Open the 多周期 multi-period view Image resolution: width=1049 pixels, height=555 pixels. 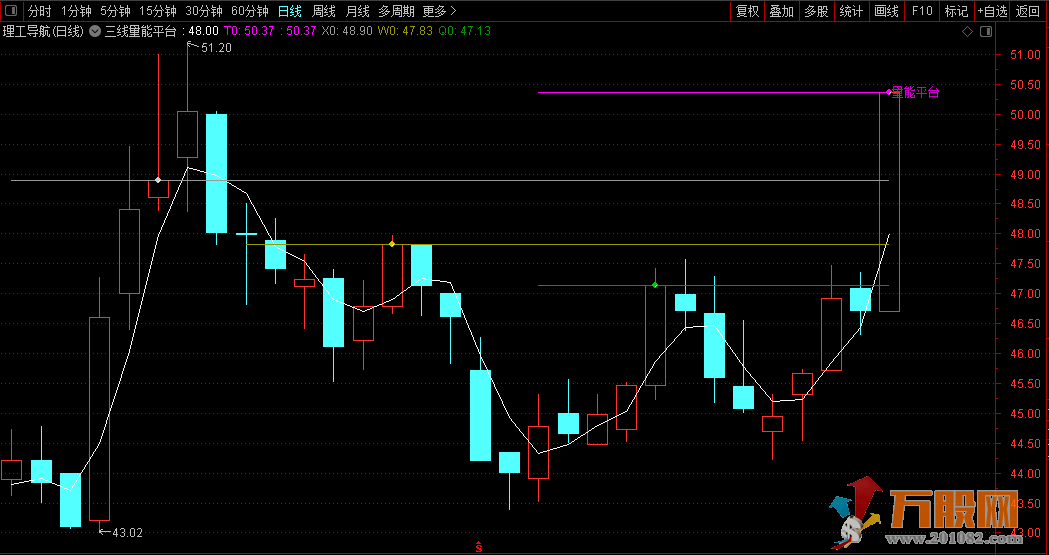pos(396,11)
